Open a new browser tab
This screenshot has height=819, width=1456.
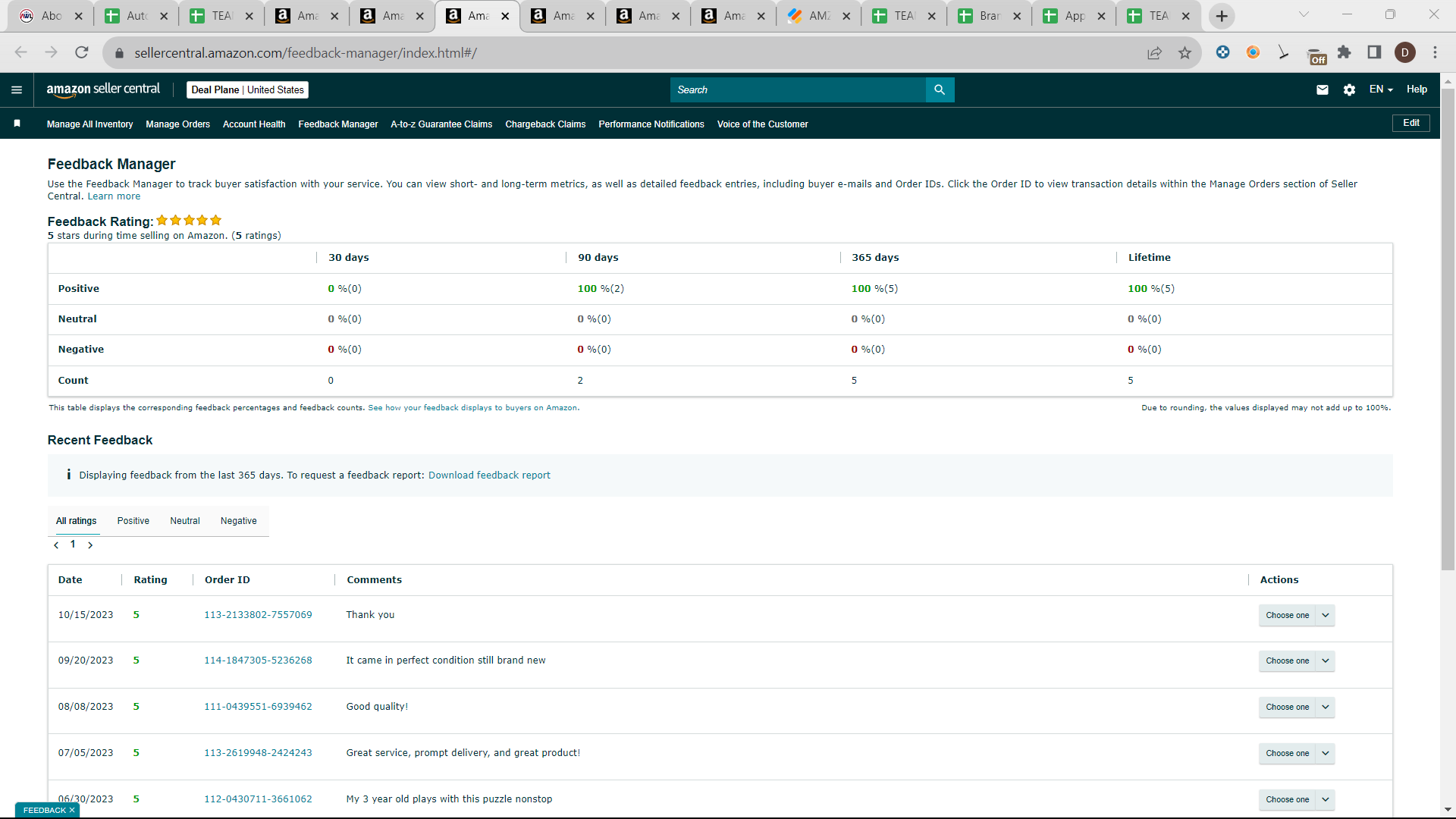1222,16
